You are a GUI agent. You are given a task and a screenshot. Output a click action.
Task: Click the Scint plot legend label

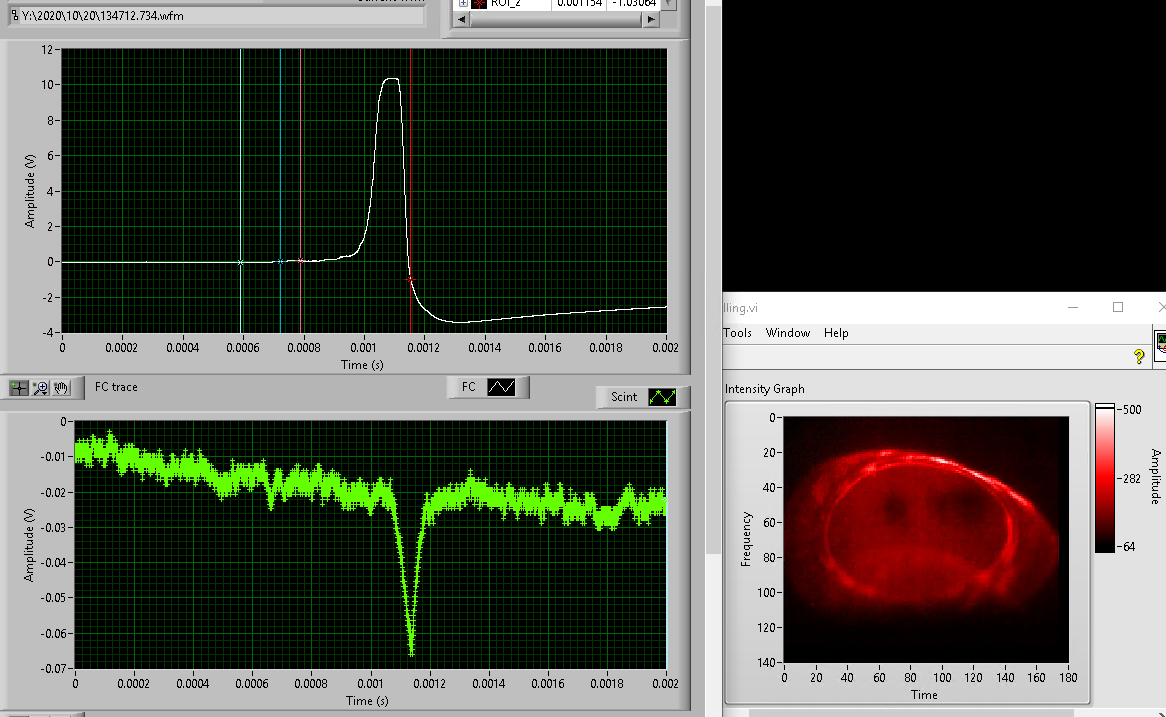623,397
